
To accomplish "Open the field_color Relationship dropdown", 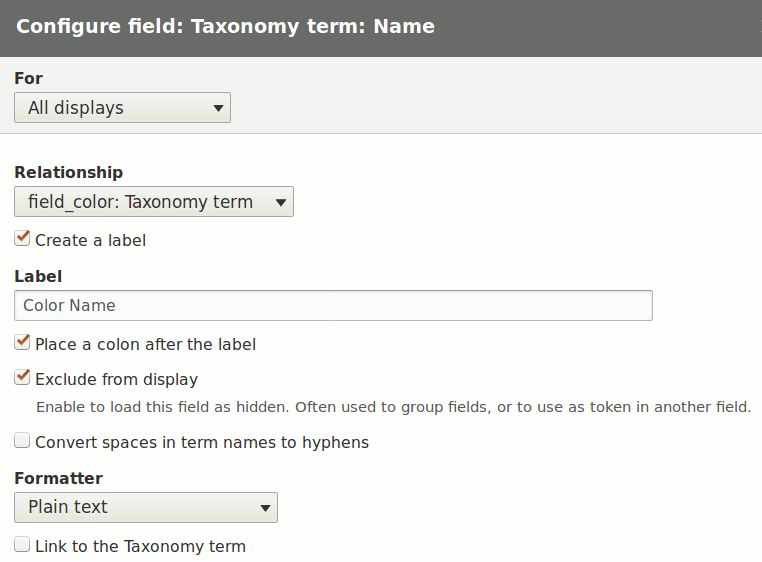I will click(x=154, y=202).
